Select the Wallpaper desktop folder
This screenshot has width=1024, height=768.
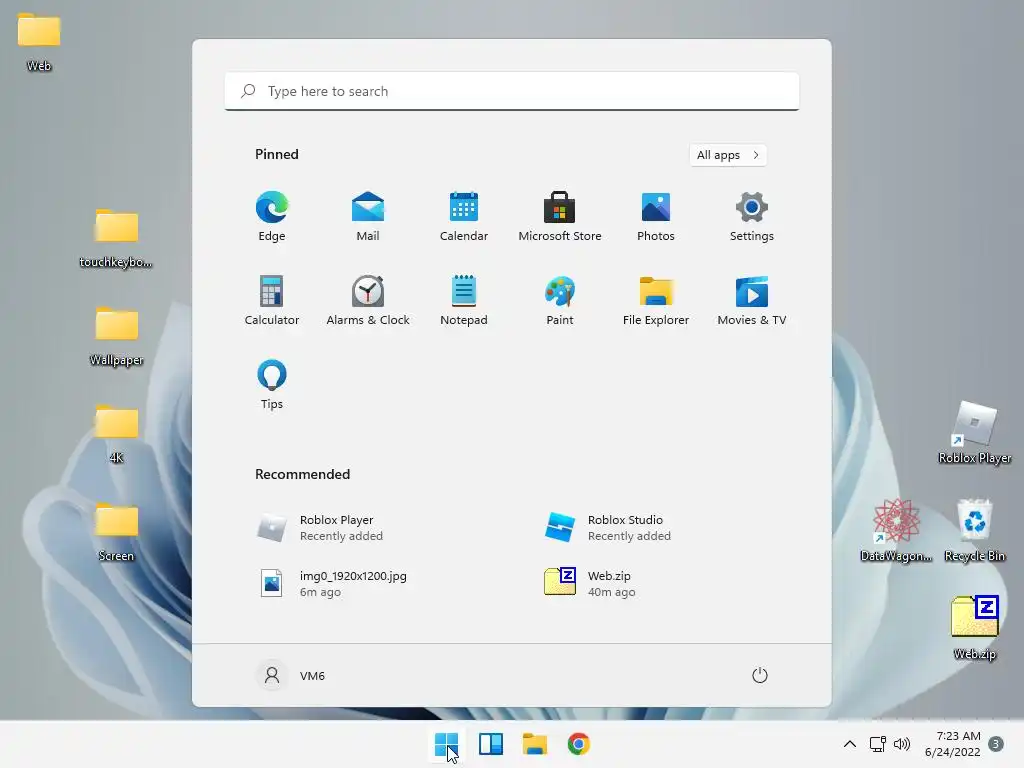[116, 336]
